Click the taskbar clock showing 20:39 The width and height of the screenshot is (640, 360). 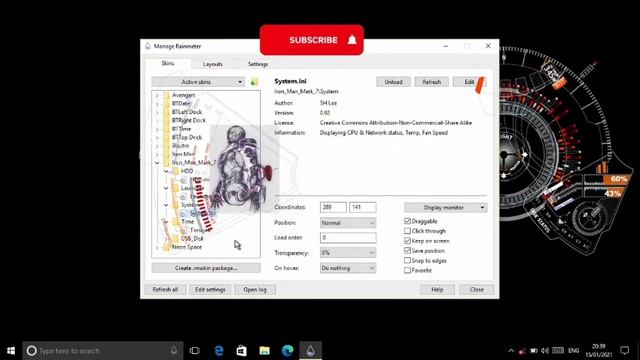(x=598, y=350)
